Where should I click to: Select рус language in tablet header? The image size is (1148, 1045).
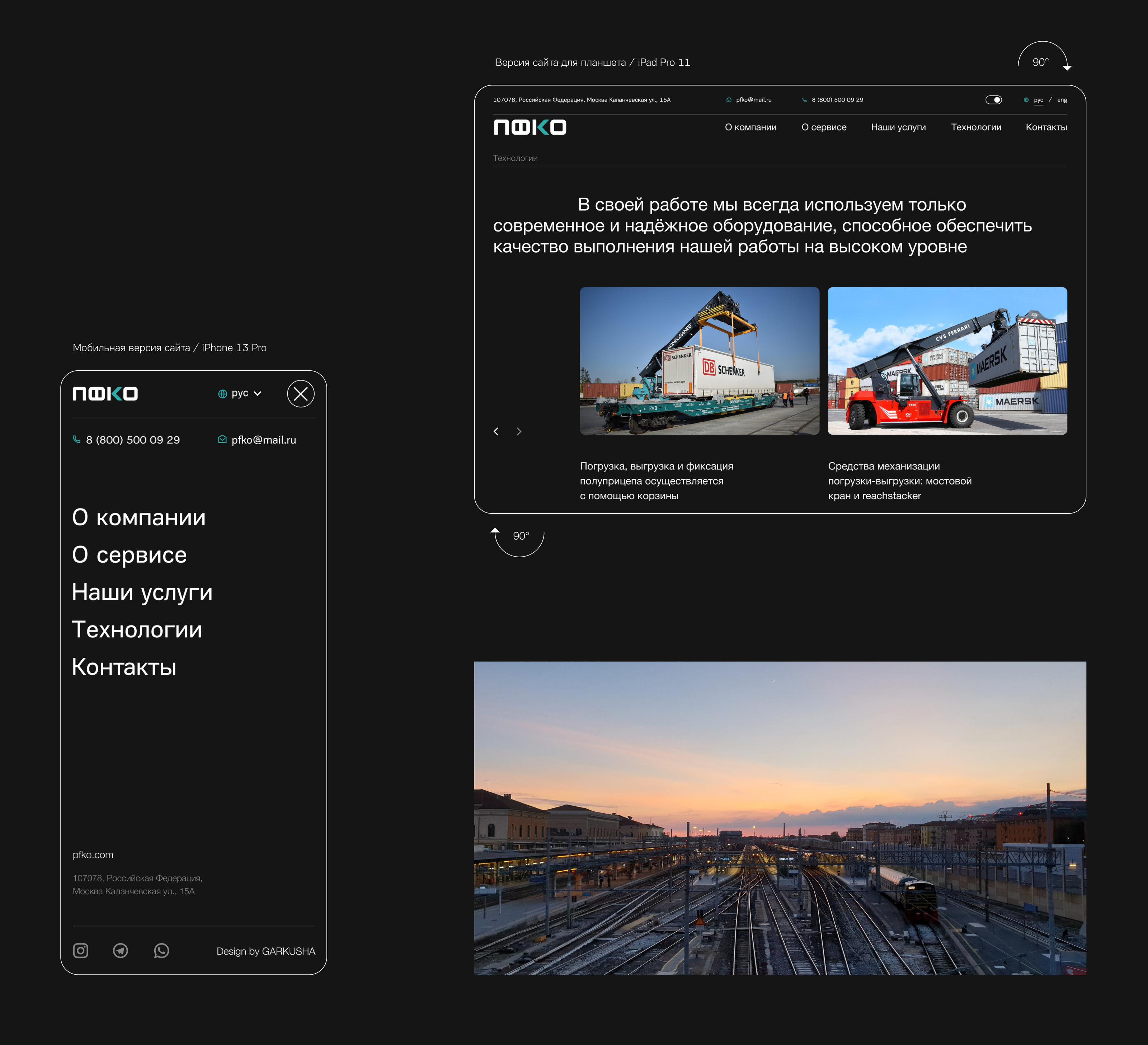[x=1038, y=100]
